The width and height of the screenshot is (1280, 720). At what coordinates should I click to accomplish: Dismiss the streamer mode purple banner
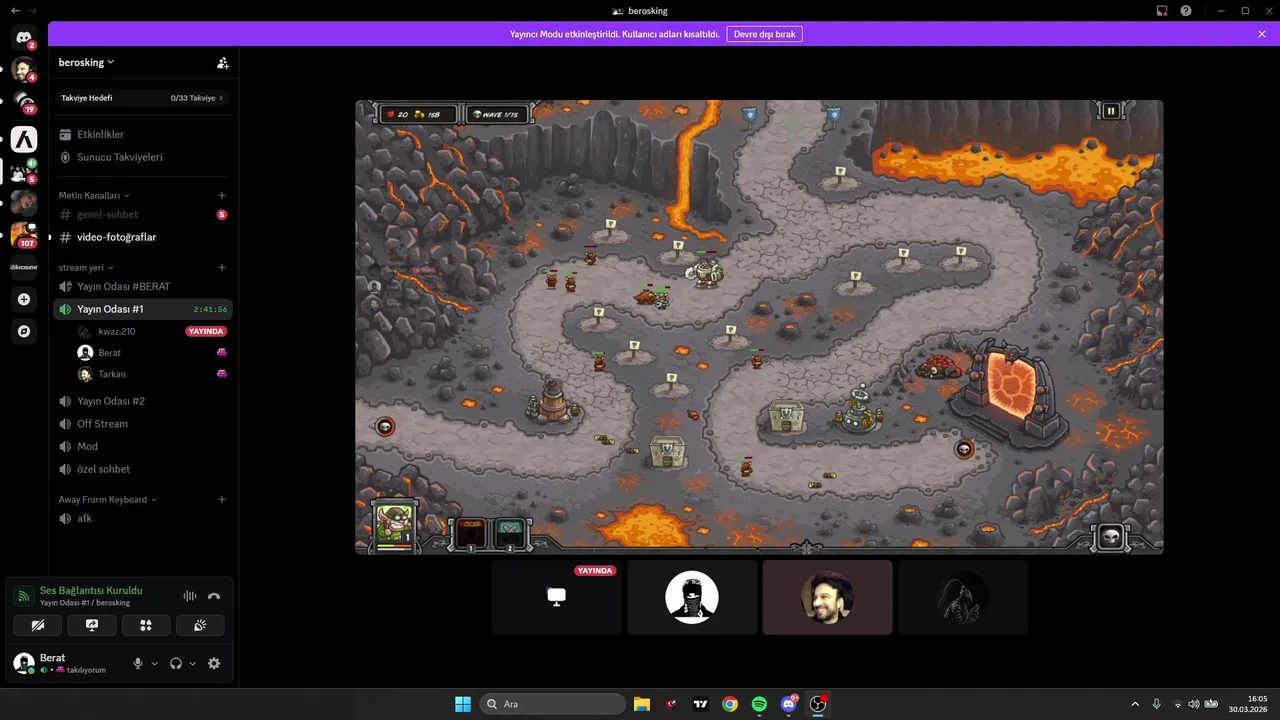click(1262, 34)
